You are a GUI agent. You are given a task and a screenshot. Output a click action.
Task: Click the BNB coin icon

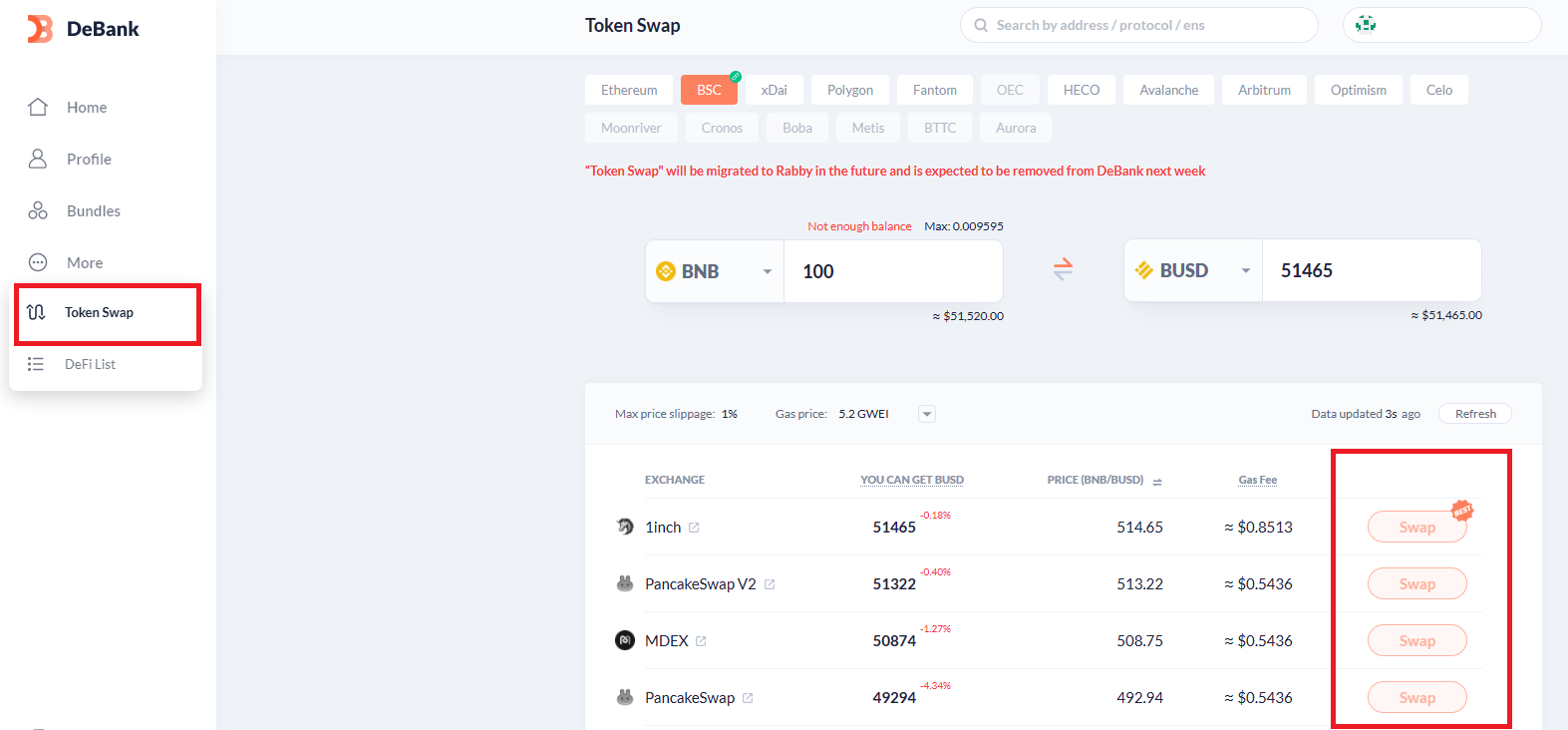pos(666,271)
